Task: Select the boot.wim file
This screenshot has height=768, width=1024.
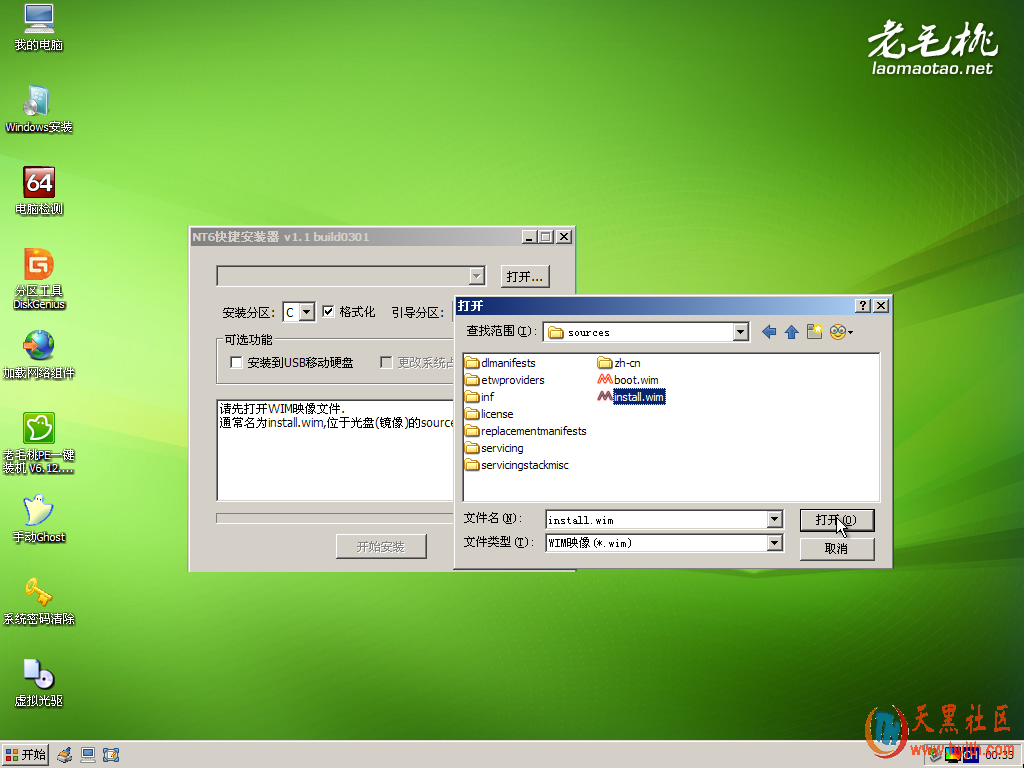Action: (635, 380)
